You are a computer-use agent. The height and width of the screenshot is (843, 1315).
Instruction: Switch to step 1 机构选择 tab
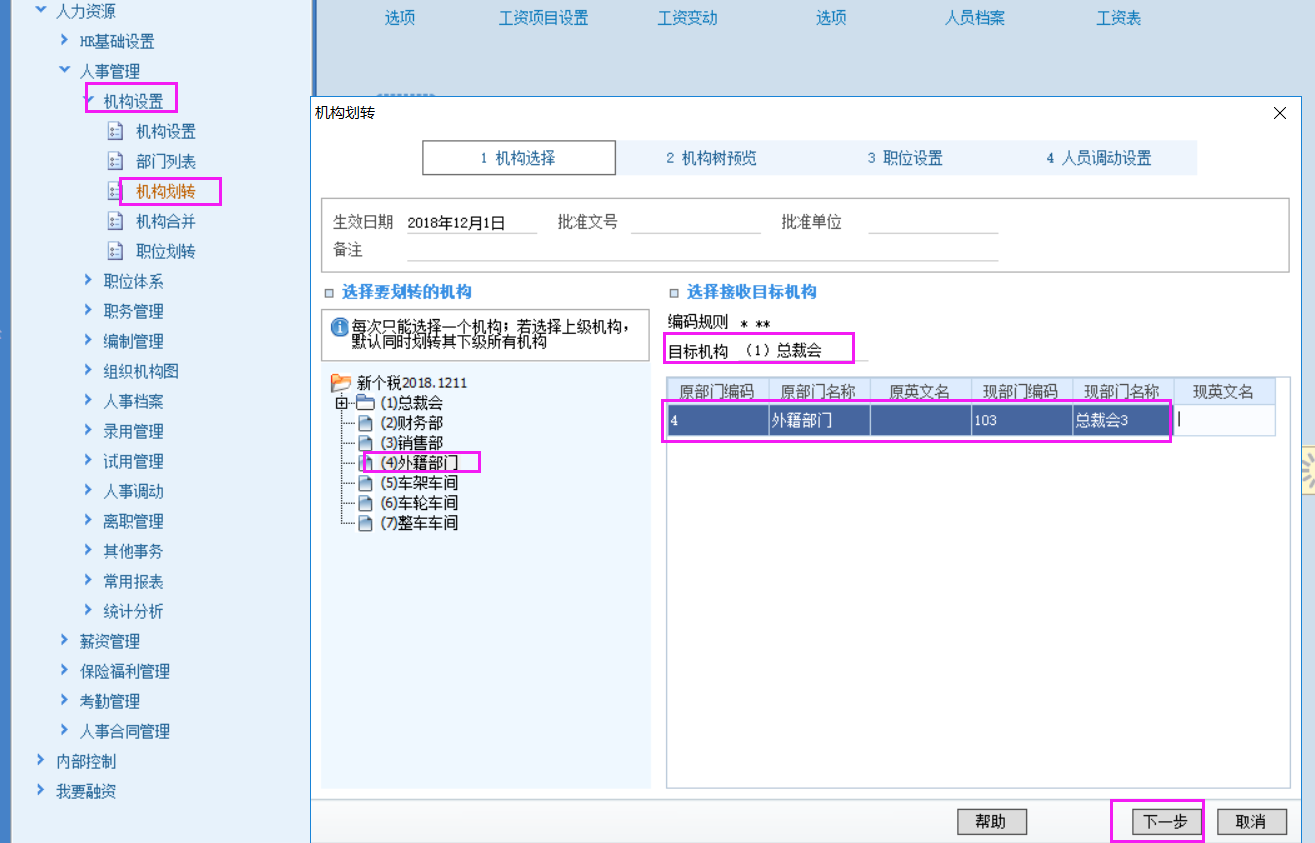(519, 158)
